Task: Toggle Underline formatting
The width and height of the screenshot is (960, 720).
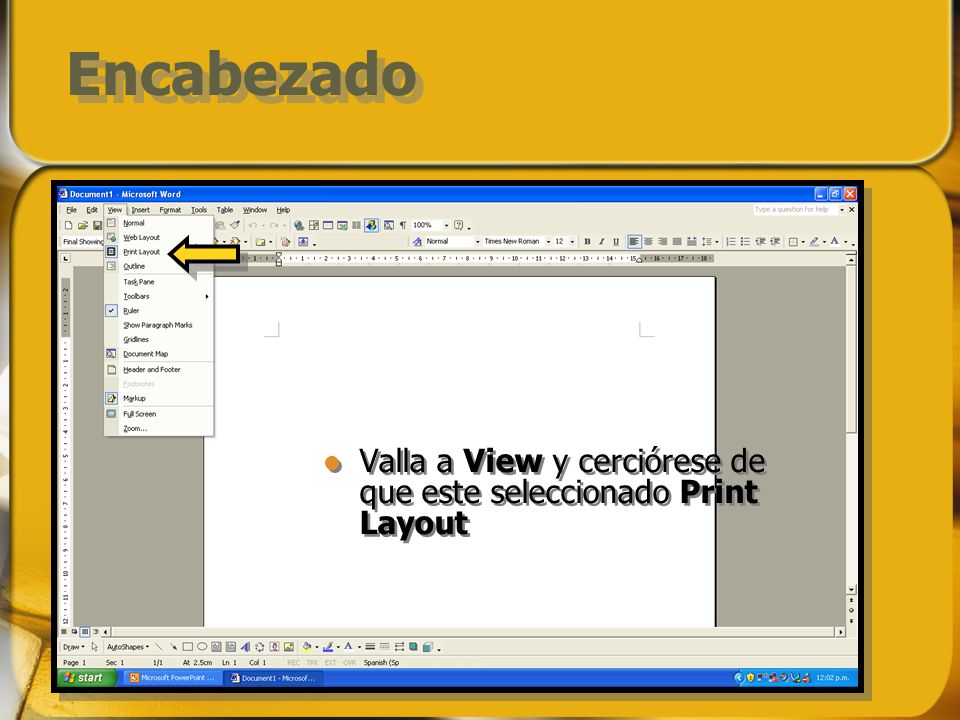Action: coord(616,242)
